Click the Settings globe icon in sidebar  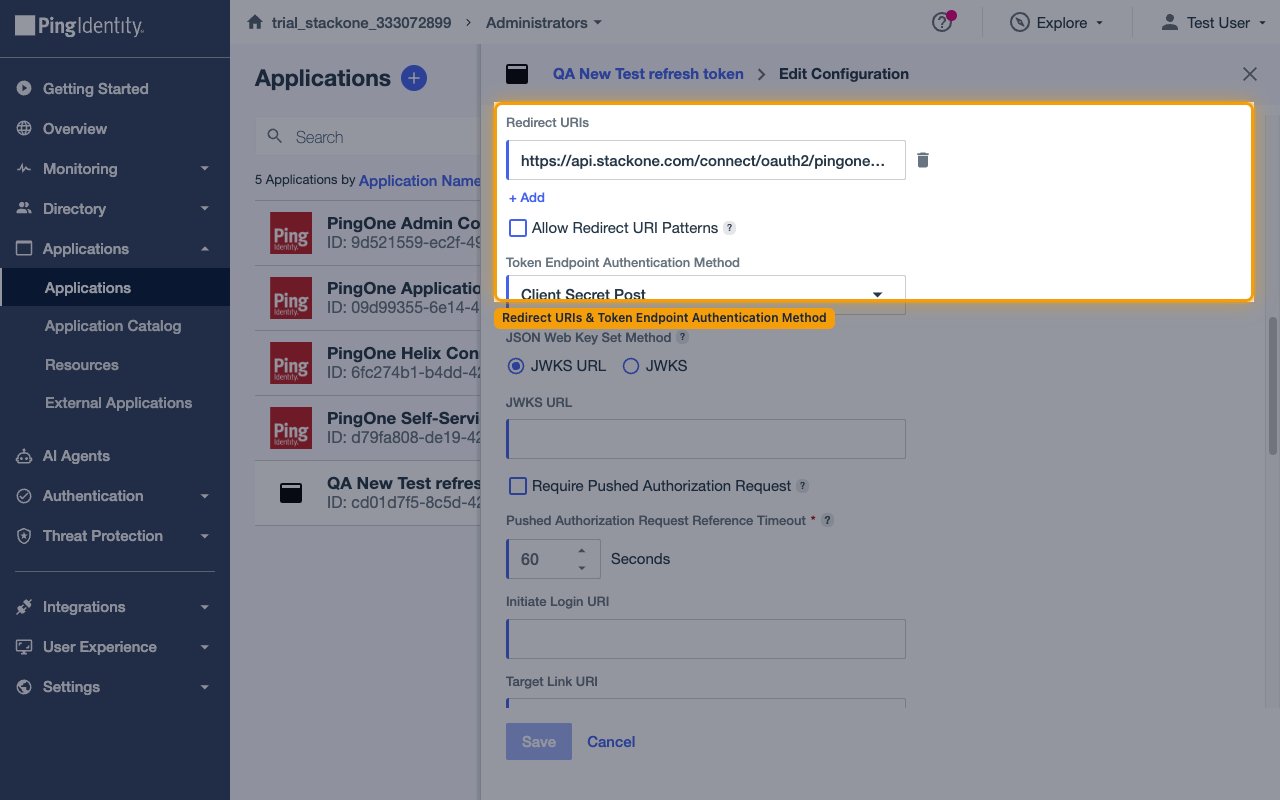tap(24, 687)
